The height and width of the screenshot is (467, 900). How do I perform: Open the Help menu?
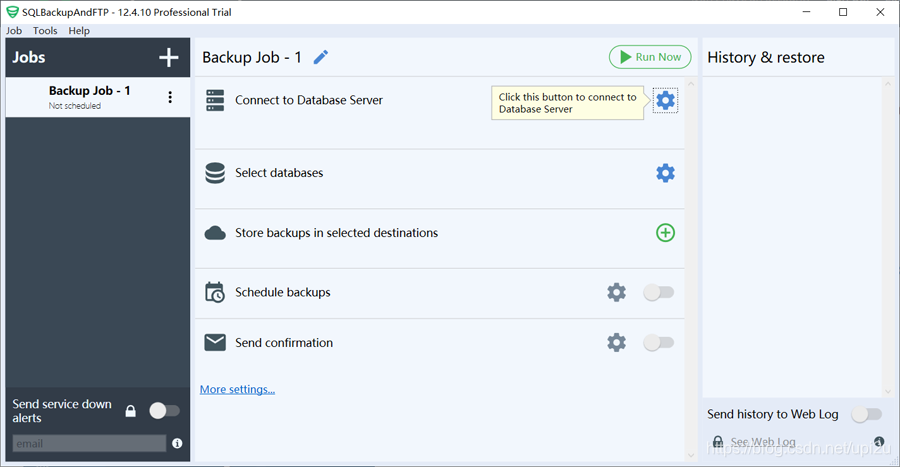click(79, 30)
